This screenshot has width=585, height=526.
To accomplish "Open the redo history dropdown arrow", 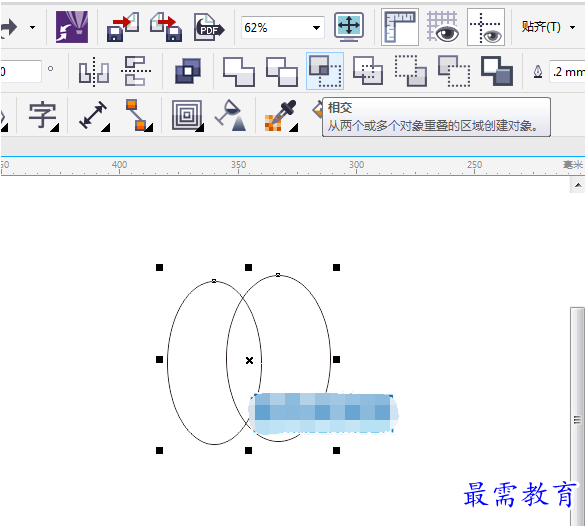I will point(33,27).
